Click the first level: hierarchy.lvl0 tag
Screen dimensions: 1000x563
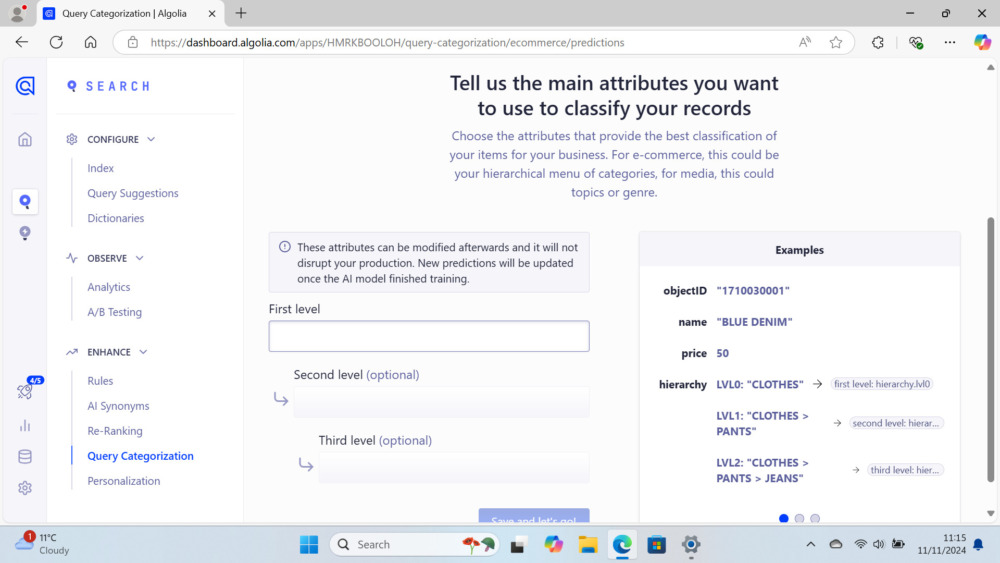point(882,384)
